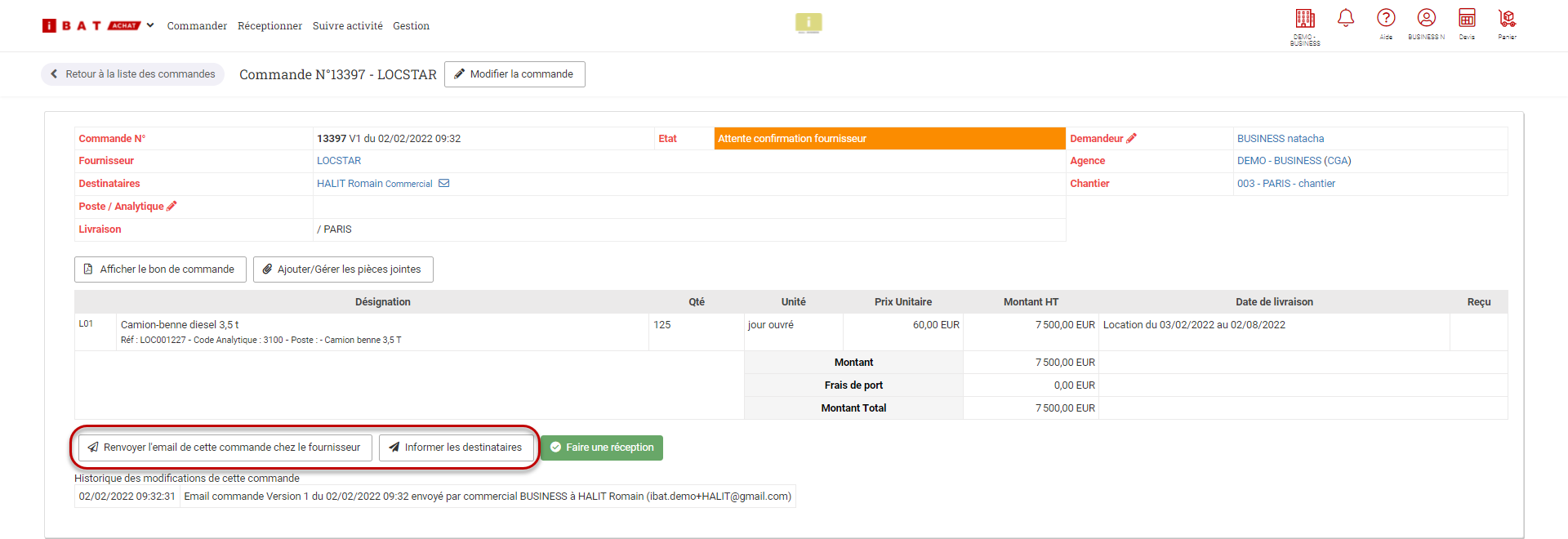Click the pencil icon next to Demandeur

(x=1131, y=139)
